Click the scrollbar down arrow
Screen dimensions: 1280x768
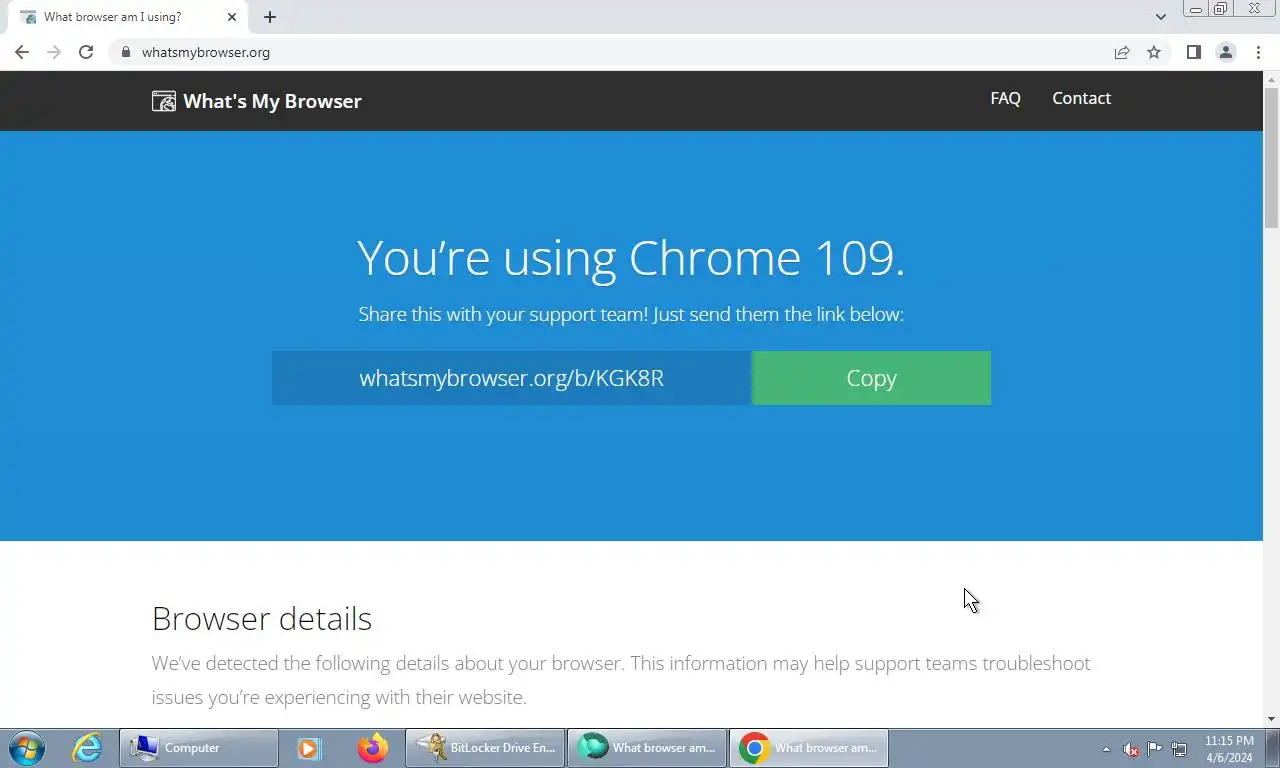point(1272,718)
